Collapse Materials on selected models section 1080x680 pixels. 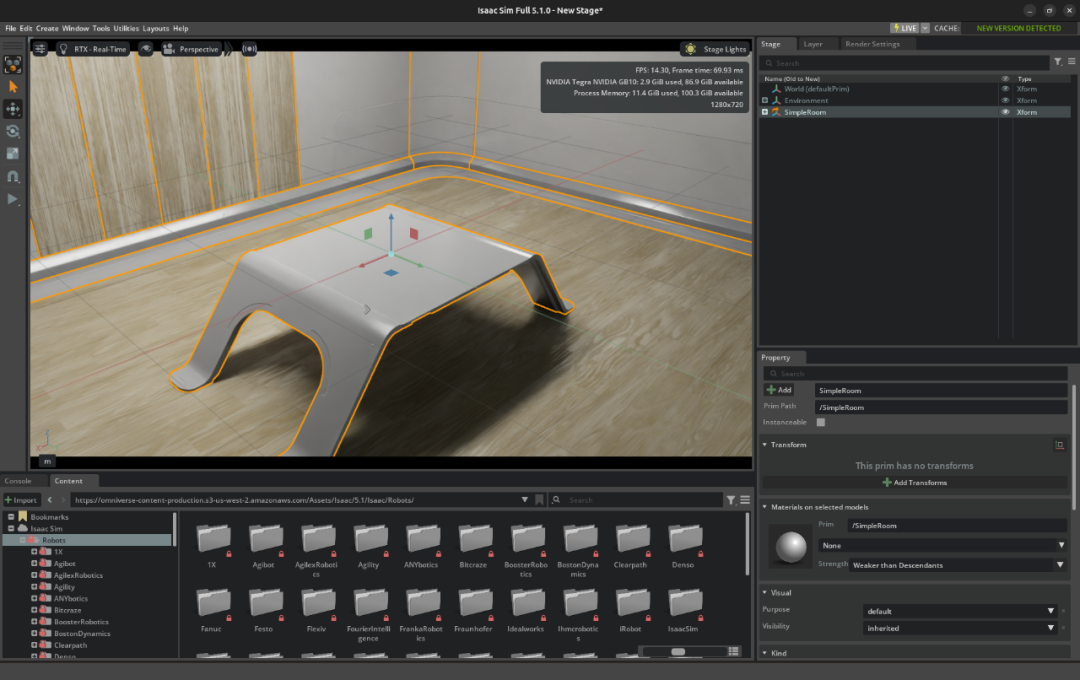pos(765,507)
